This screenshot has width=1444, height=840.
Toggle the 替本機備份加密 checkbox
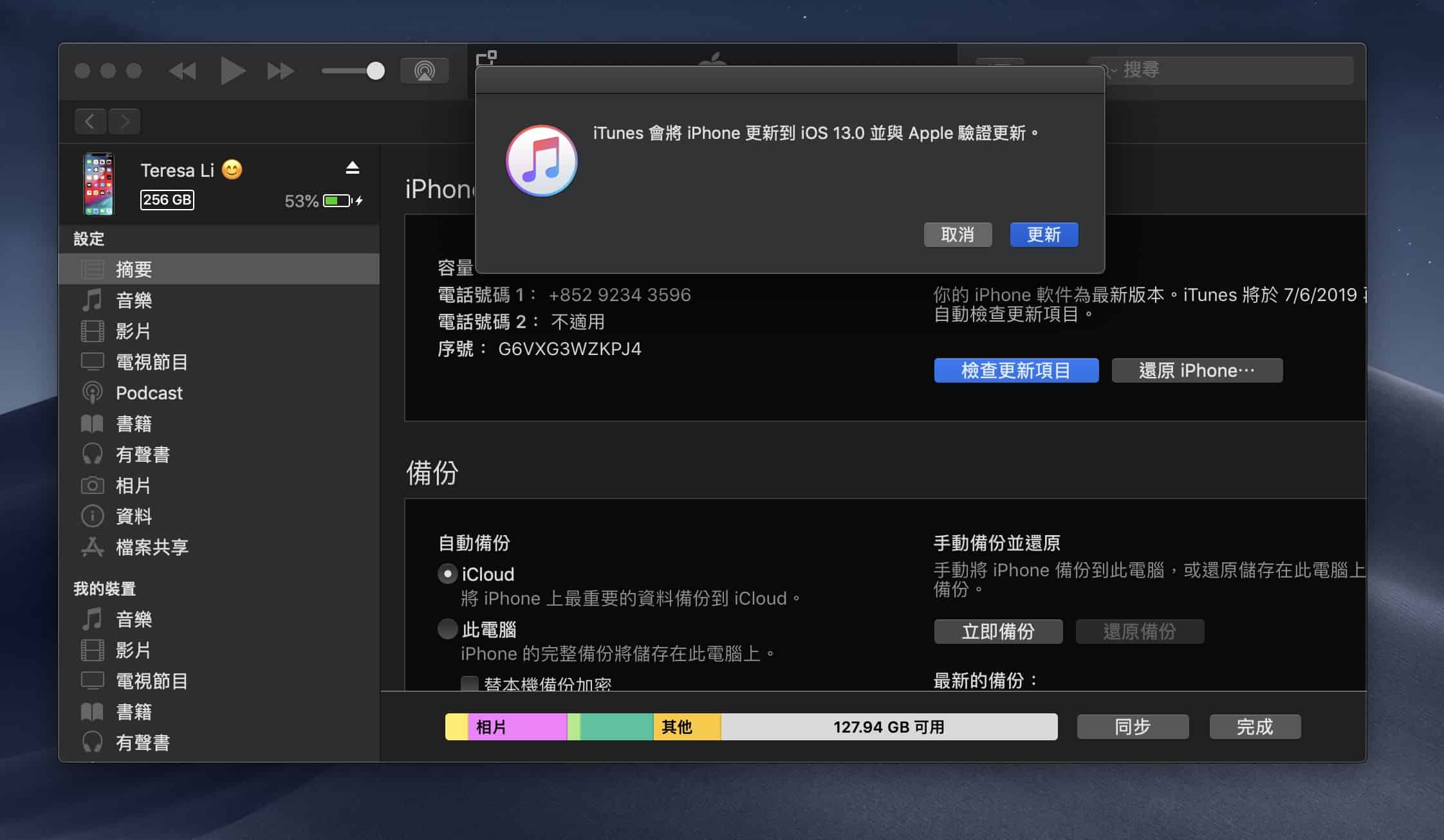pyautogui.click(x=470, y=684)
